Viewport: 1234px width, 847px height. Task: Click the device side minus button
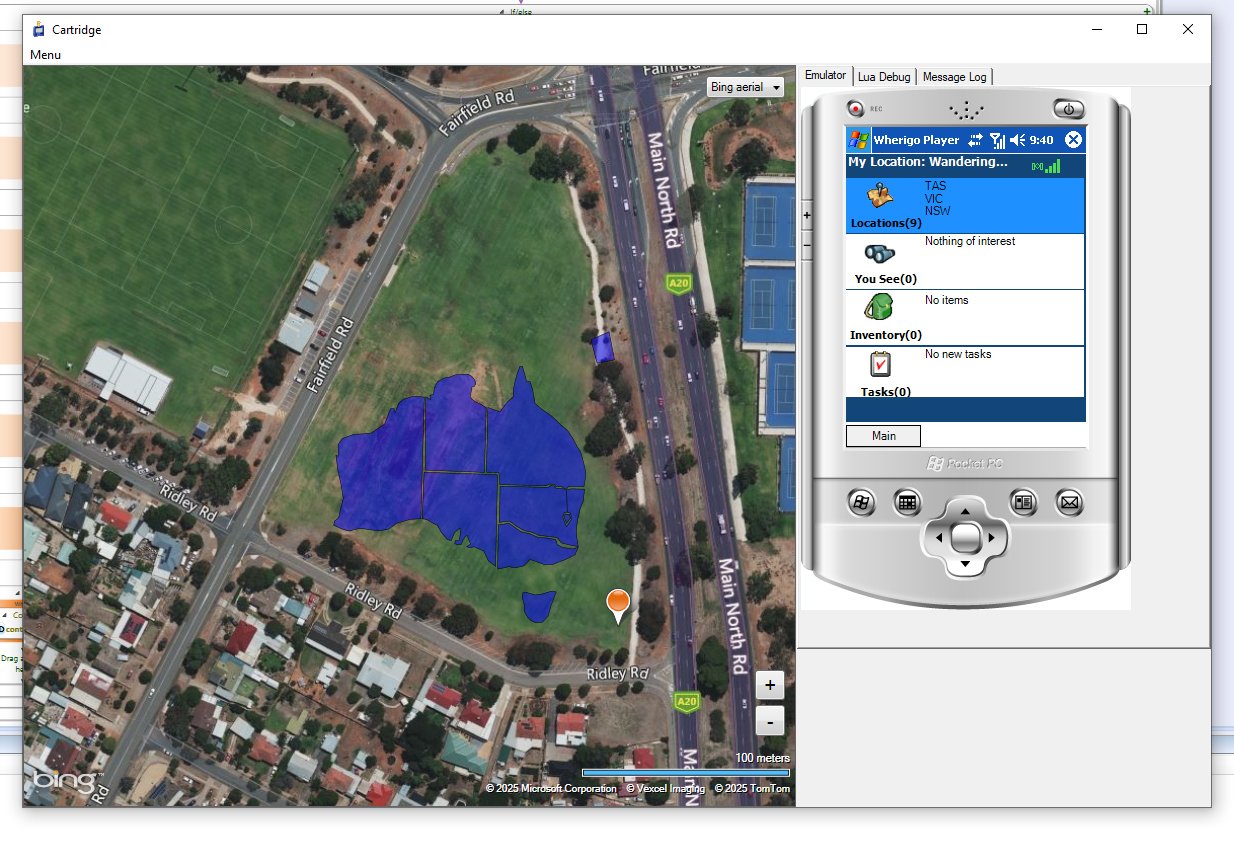[807, 243]
